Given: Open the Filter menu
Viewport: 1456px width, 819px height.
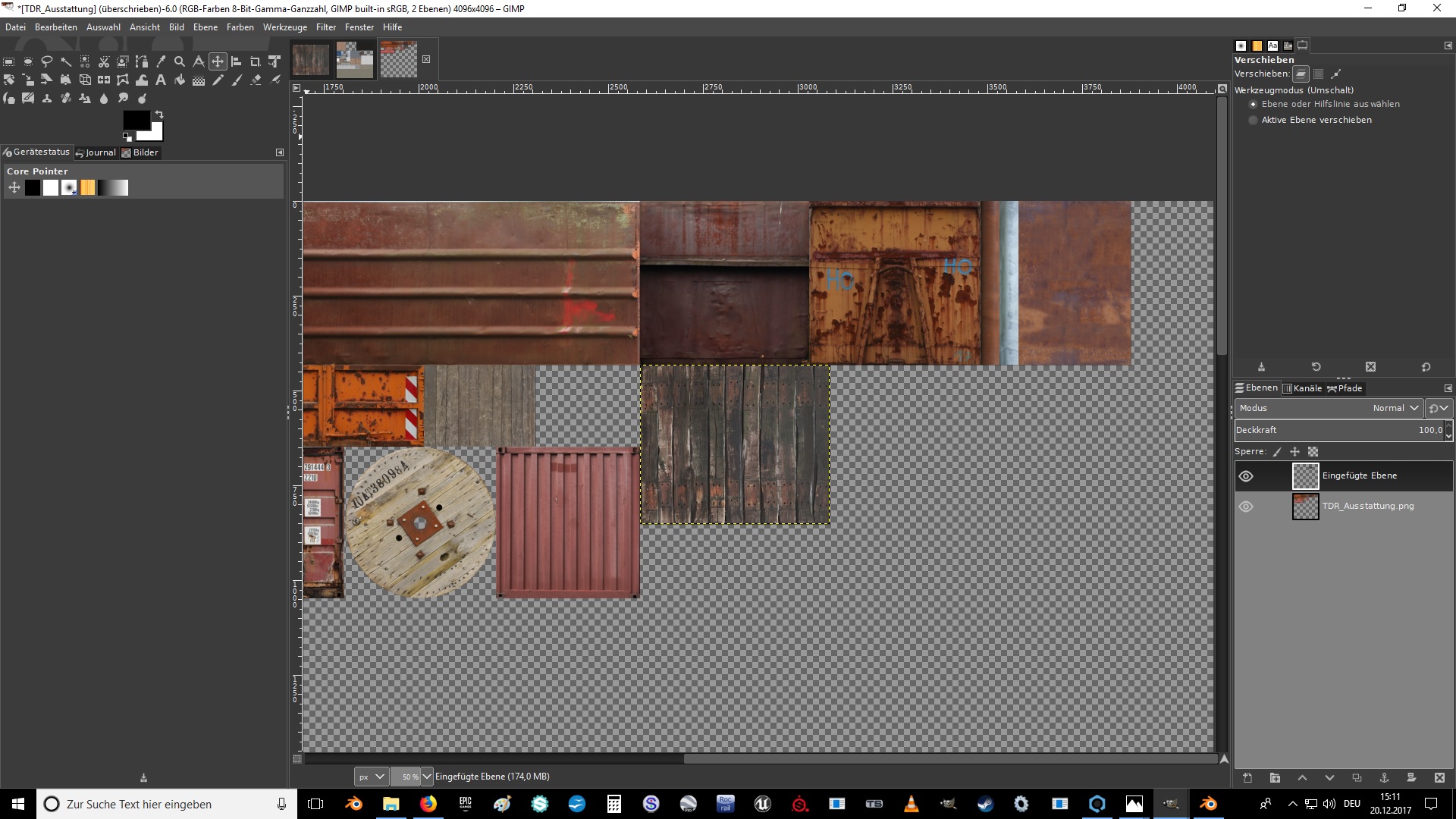Looking at the screenshot, I should 325,27.
